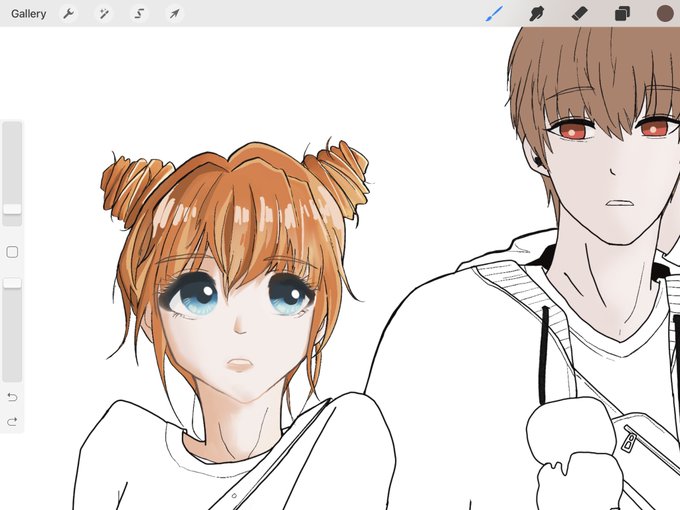The image size is (680, 510).
Task: Undo the last stroke with the sidebar arrow
Action: point(12,397)
